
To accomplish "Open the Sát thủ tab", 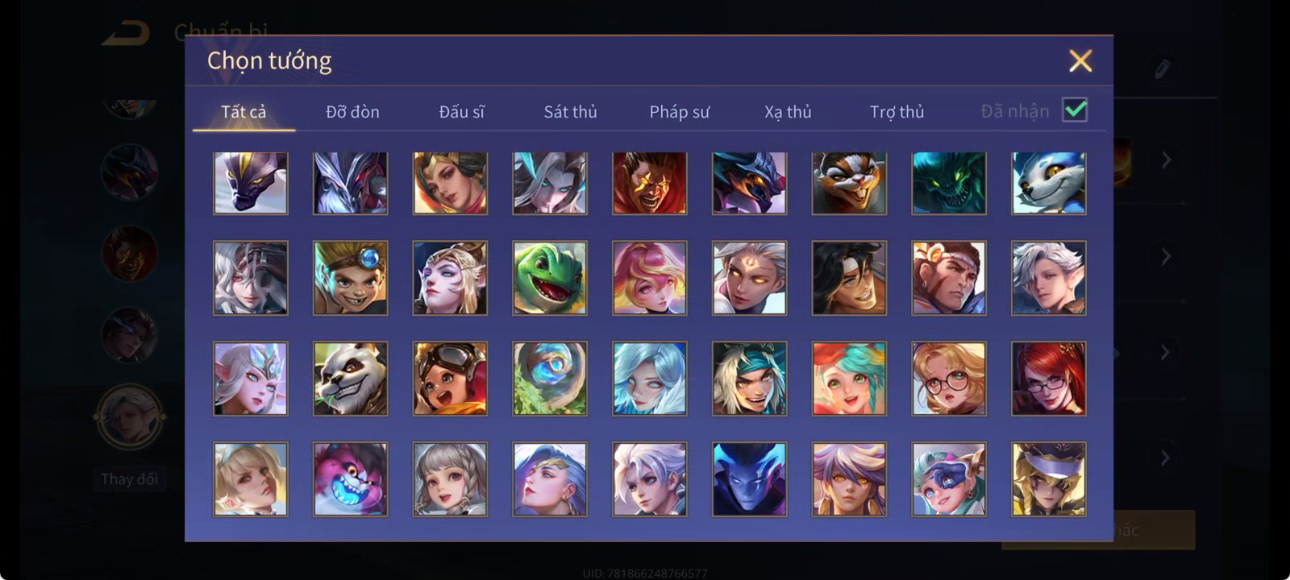I will pos(570,112).
